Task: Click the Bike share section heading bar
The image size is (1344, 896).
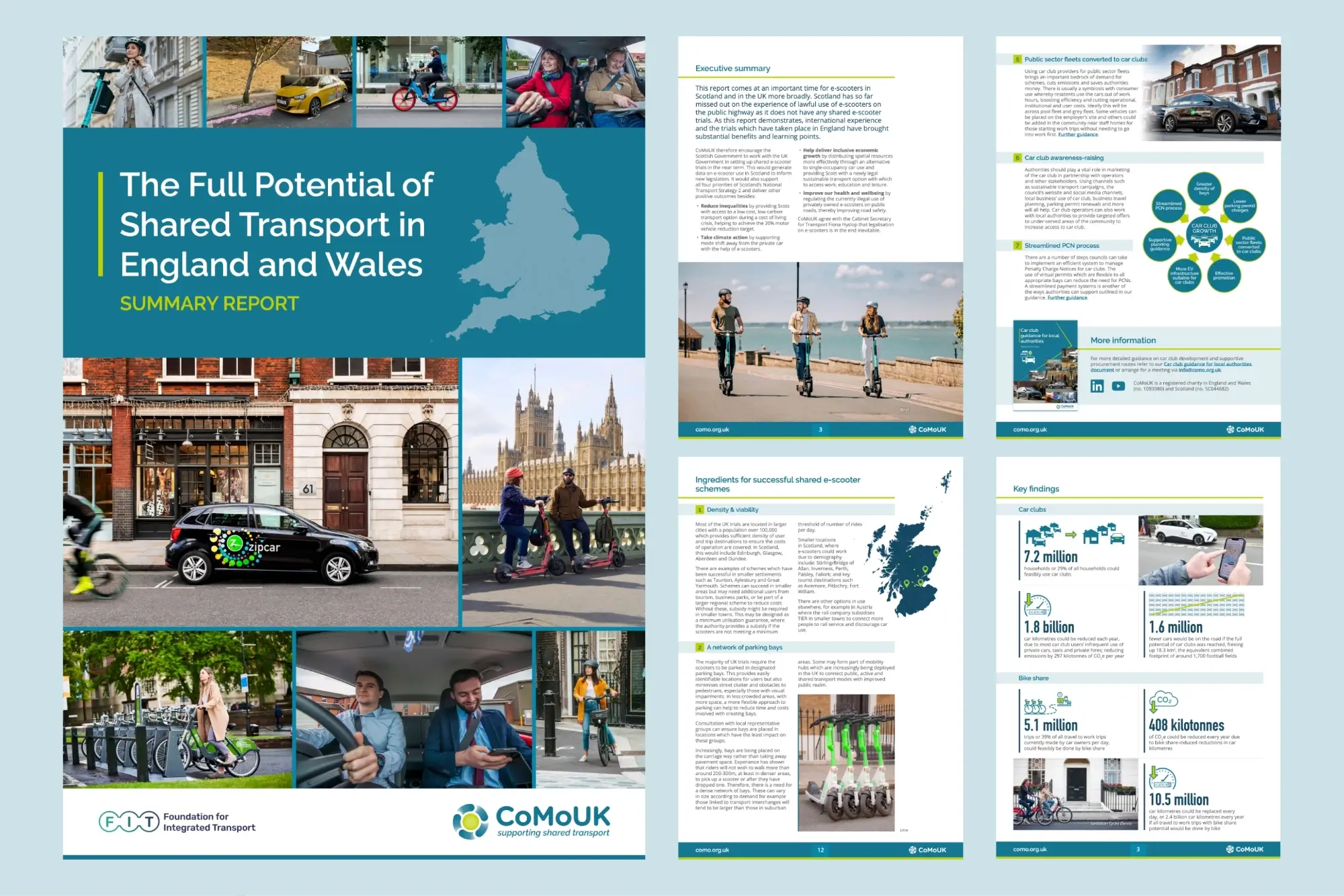Action: [1034, 678]
